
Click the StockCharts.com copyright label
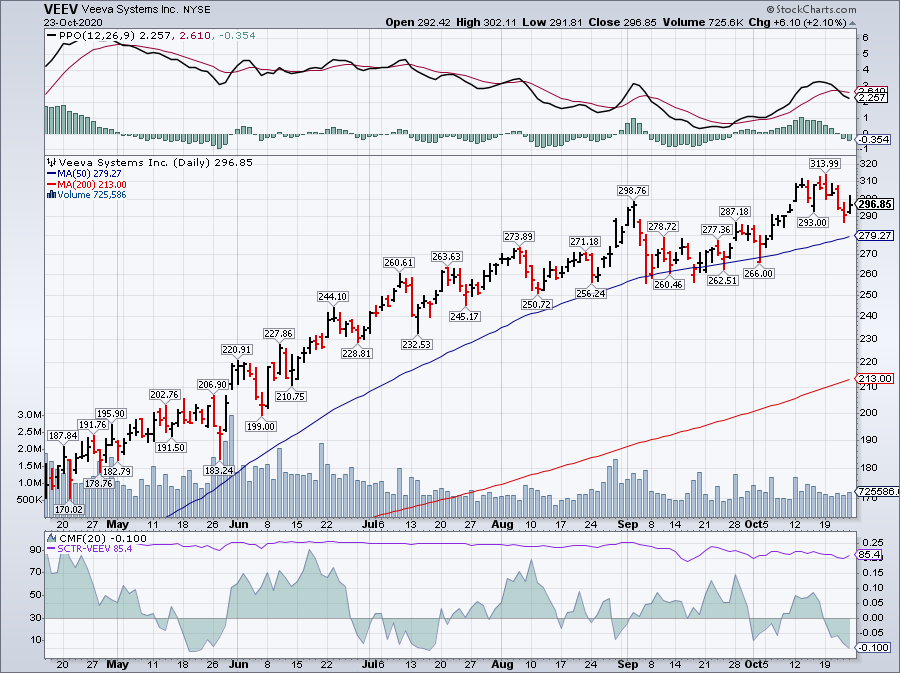[x=811, y=9]
